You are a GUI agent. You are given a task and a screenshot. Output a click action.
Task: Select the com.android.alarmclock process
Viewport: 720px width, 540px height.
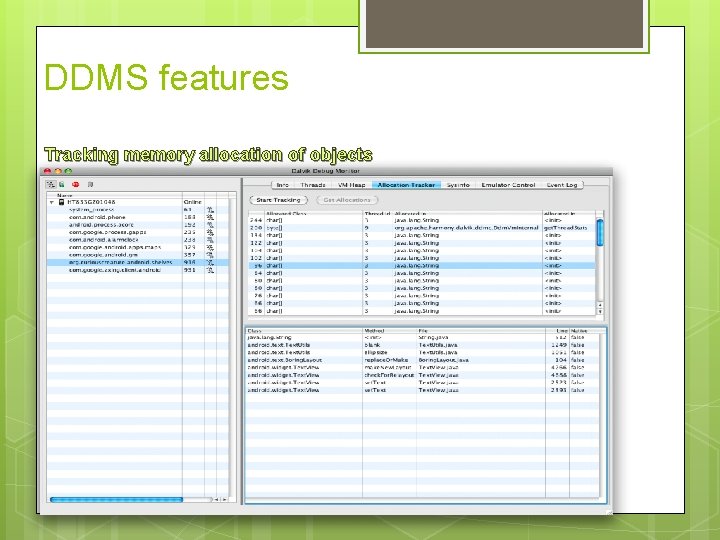[138, 240]
